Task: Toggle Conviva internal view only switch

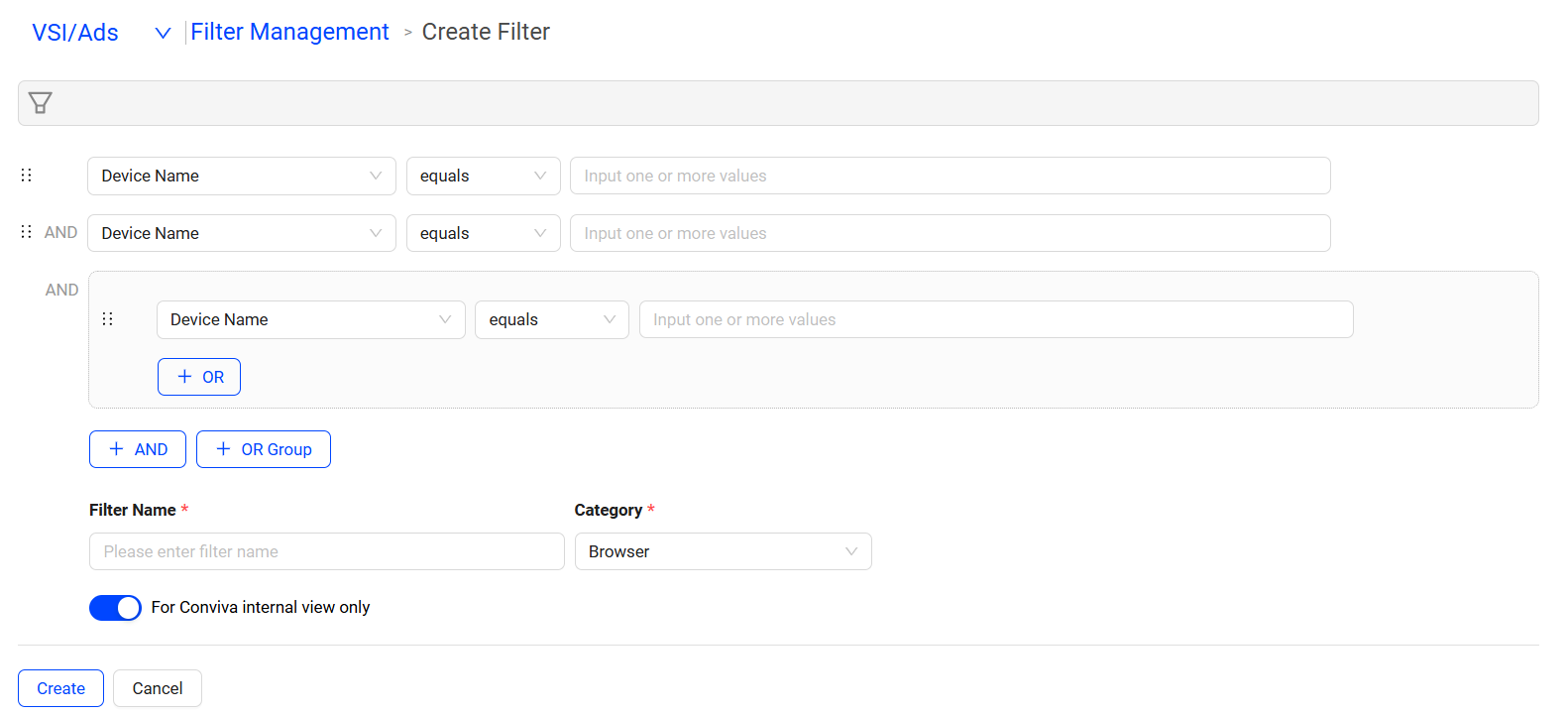Action: pyautogui.click(x=115, y=608)
